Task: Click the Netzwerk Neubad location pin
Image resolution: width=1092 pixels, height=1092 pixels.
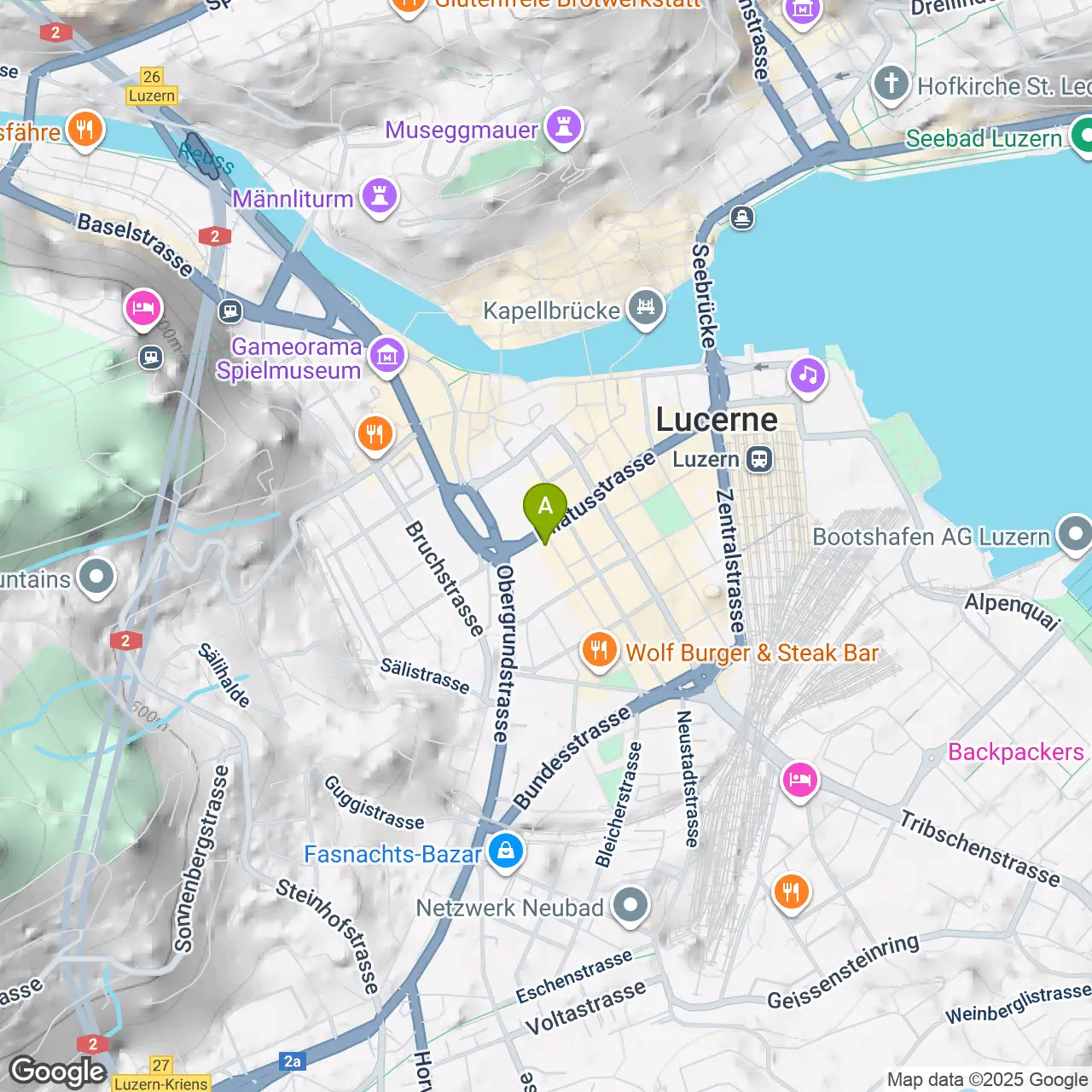Action: (x=630, y=906)
